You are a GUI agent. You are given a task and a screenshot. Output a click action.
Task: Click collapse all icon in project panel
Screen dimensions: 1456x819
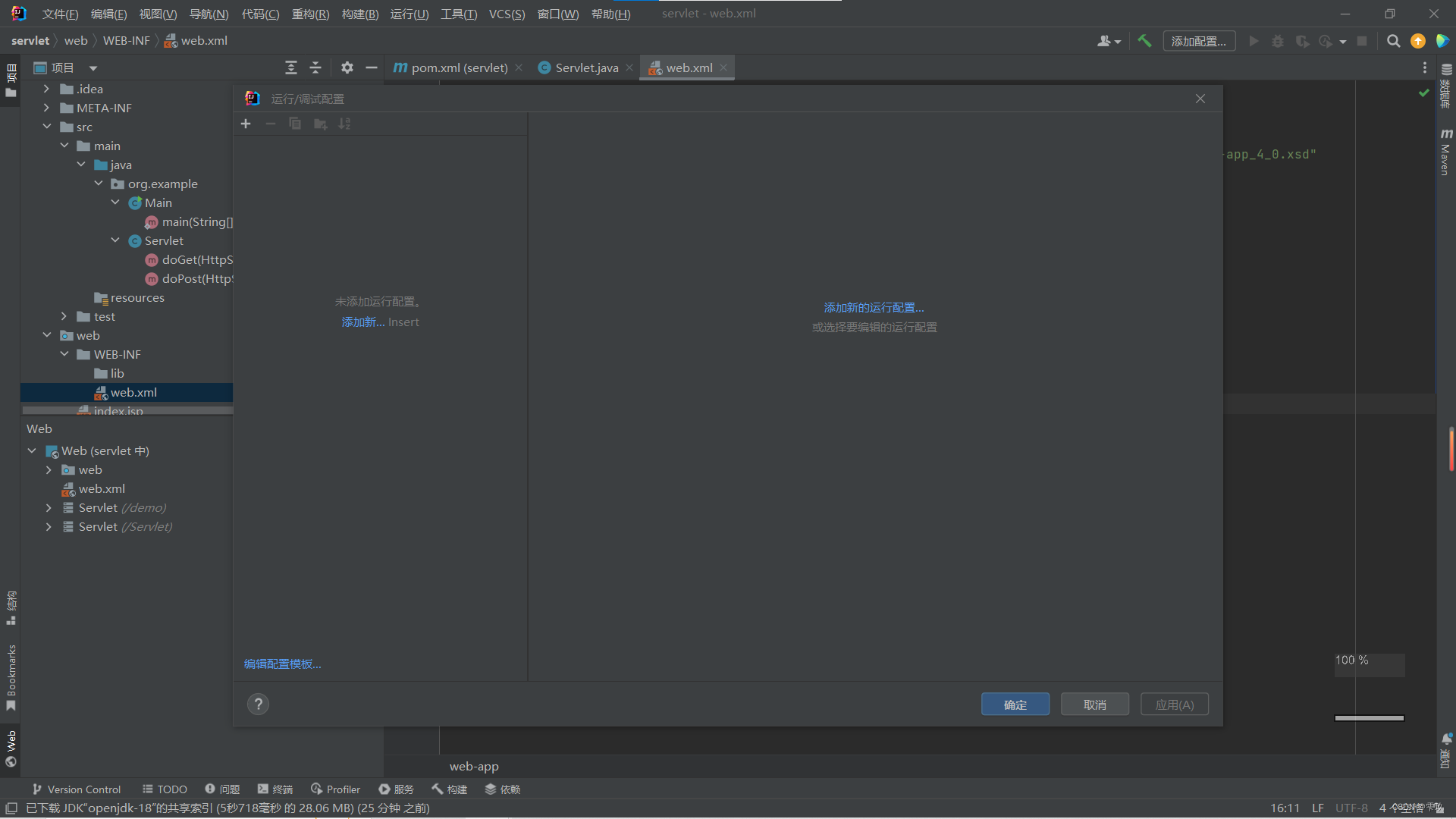point(315,67)
